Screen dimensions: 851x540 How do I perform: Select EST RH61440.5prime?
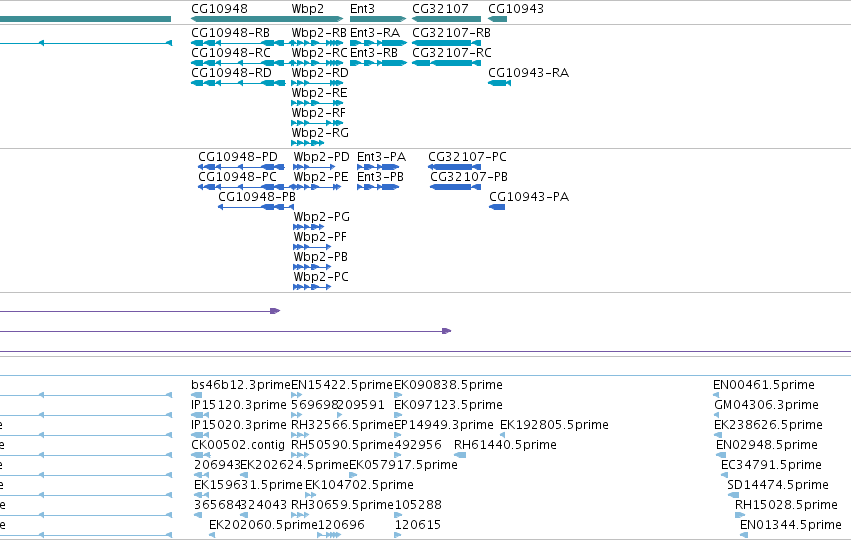505,445
